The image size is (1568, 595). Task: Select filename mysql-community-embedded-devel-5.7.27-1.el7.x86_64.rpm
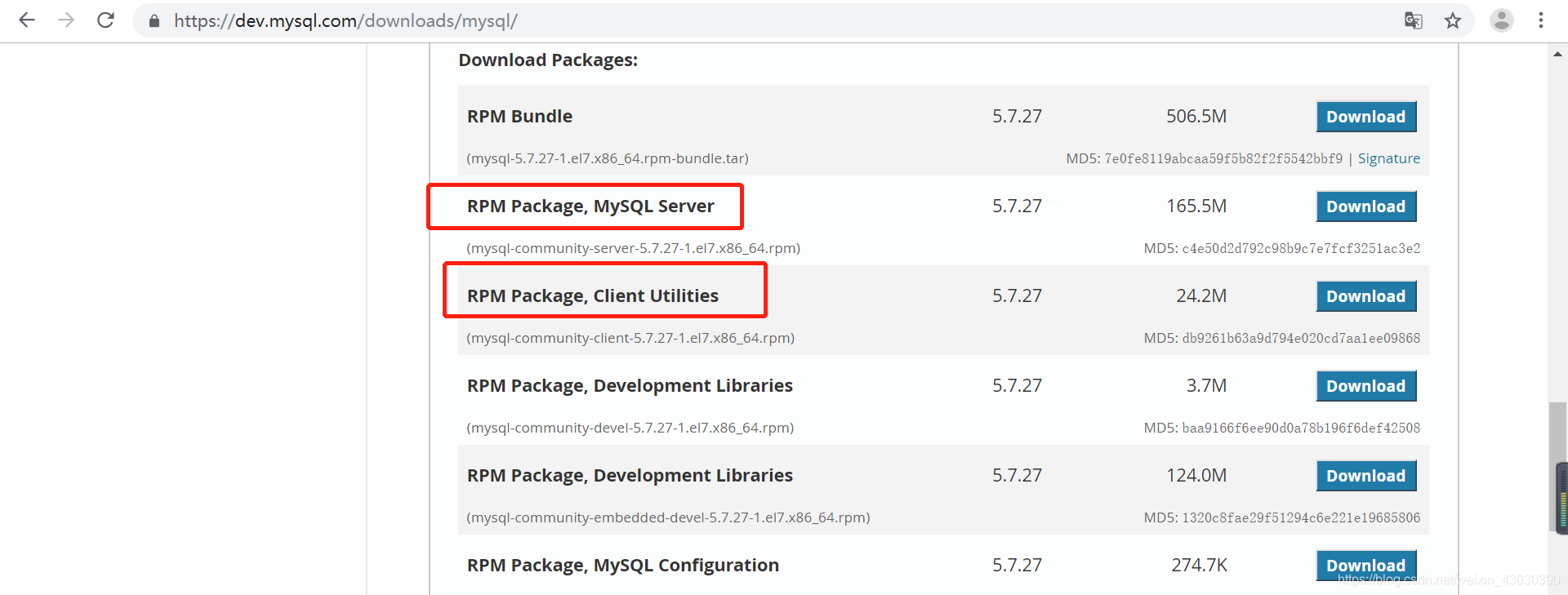point(668,517)
